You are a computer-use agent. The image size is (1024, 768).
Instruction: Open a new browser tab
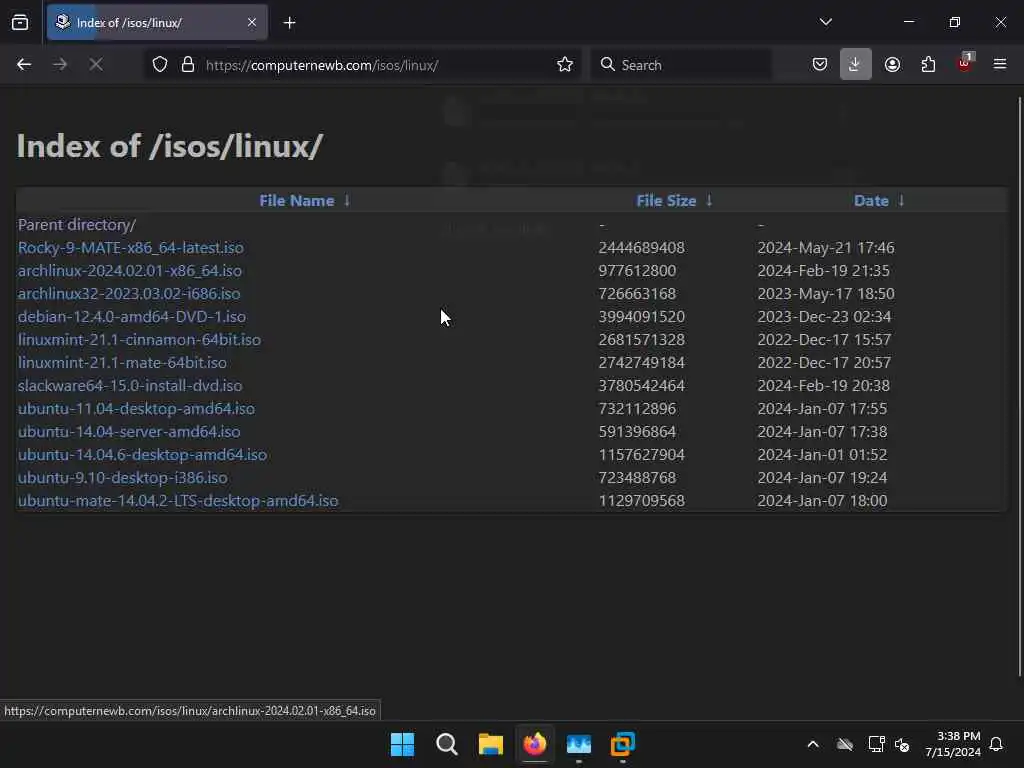pyautogui.click(x=289, y=23)
